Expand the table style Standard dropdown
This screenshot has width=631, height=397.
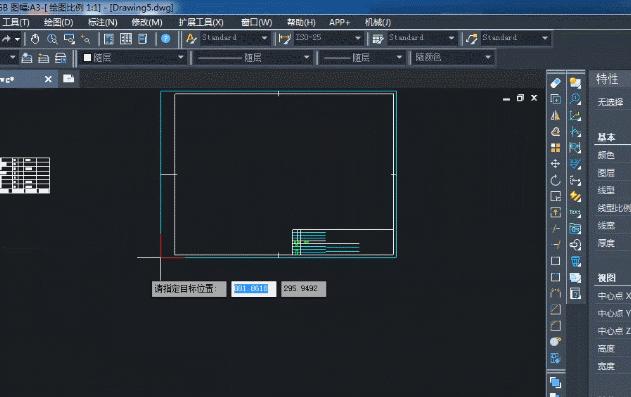[x=452, y=38]
